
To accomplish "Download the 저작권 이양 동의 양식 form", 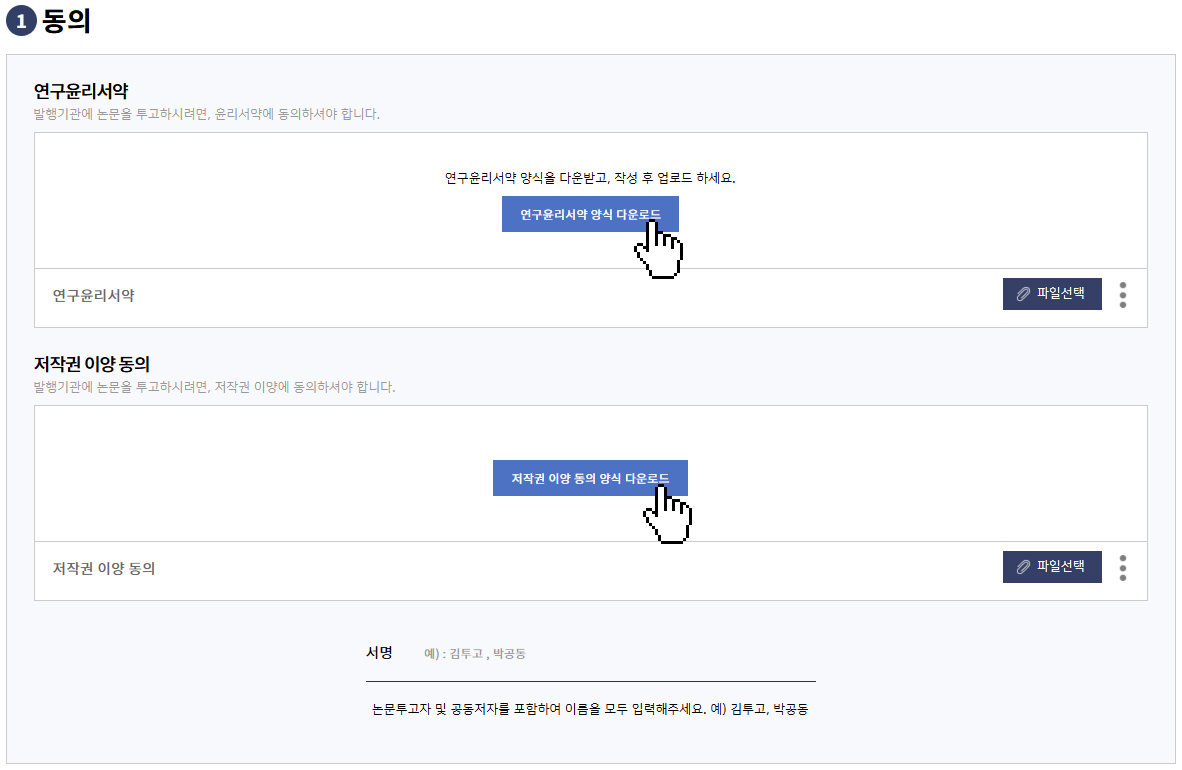I will pyautogui.click(x=590, y=478).
